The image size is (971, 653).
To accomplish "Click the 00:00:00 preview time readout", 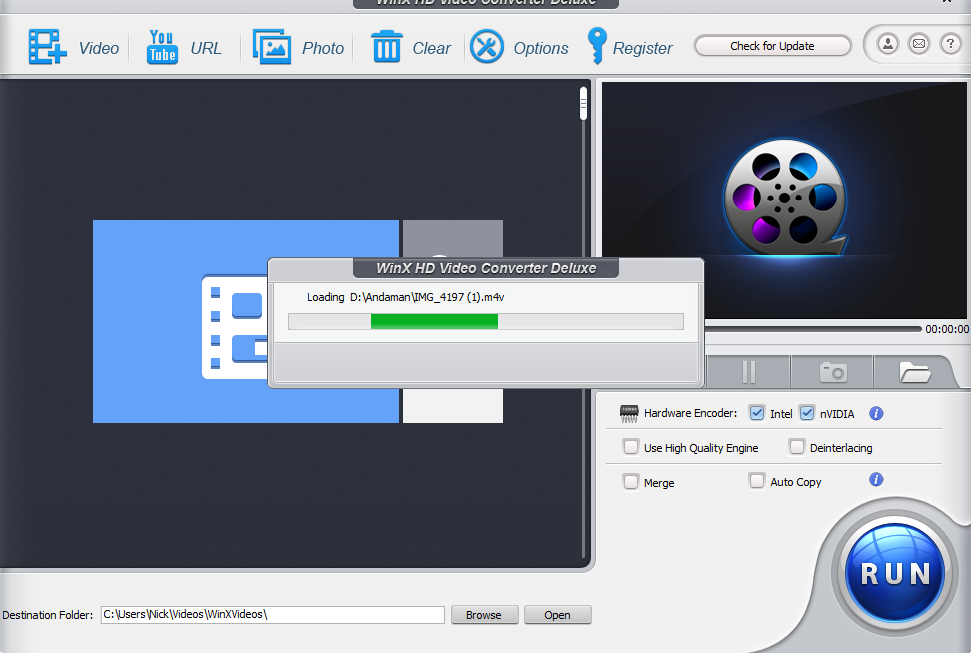I will coord(947,329).
